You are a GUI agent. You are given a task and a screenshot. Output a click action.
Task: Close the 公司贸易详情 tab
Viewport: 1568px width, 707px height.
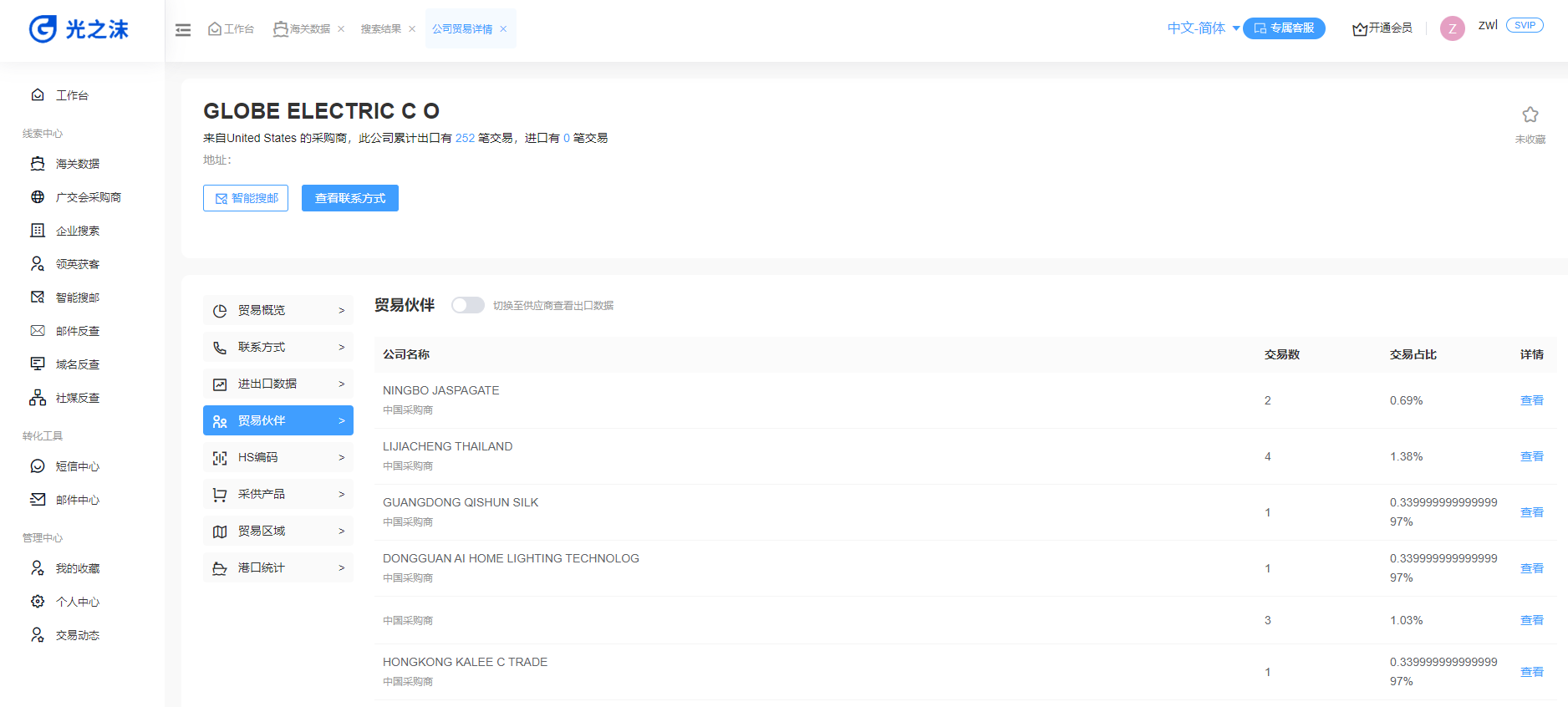(x=503, y=29)
